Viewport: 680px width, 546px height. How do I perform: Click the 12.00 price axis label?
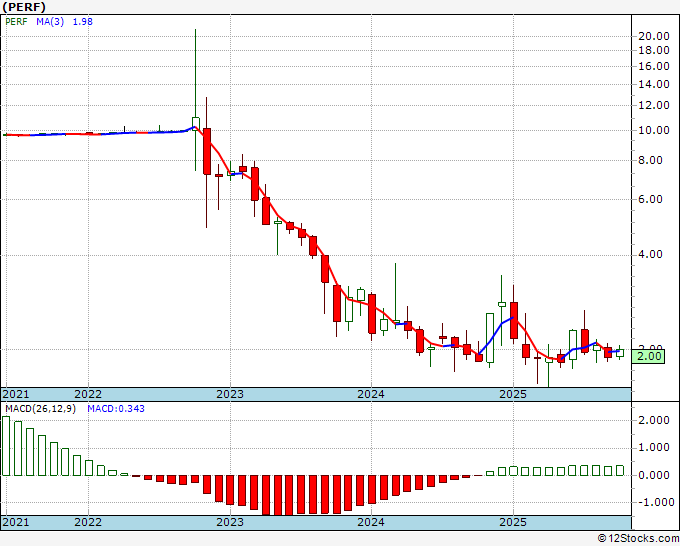(x=654, y=105)
